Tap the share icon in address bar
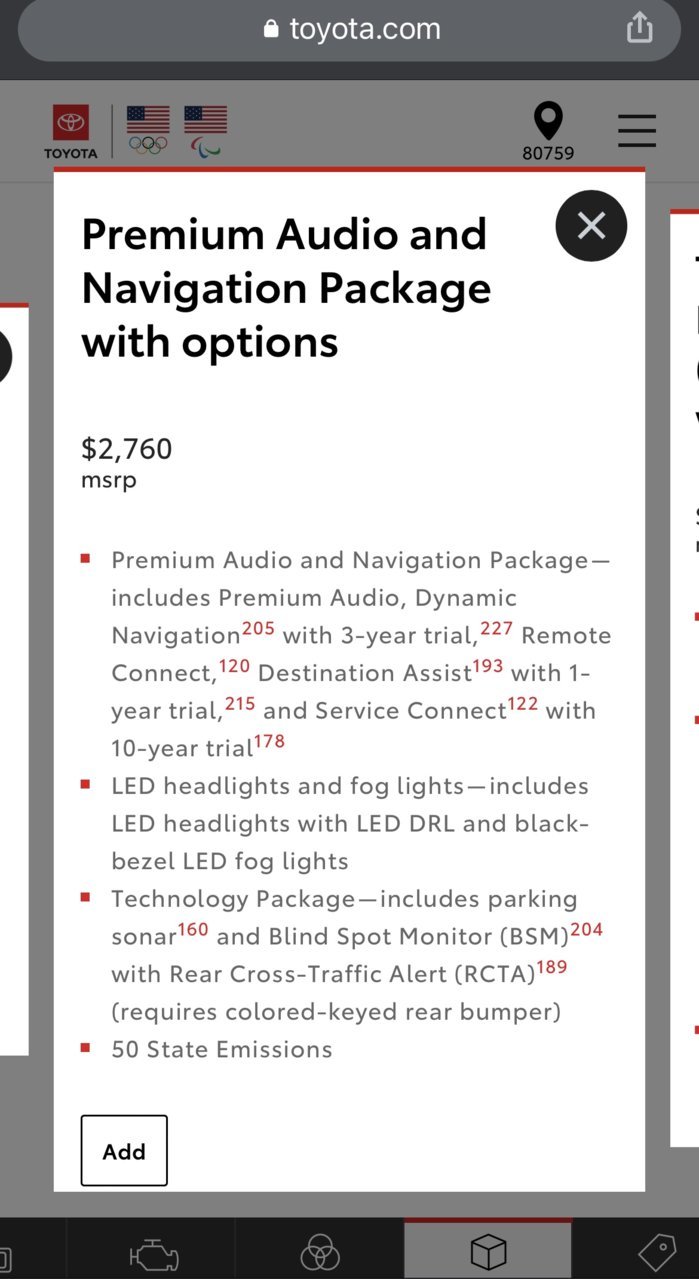Screen dimensions: 699x1279 click(639, 28)
